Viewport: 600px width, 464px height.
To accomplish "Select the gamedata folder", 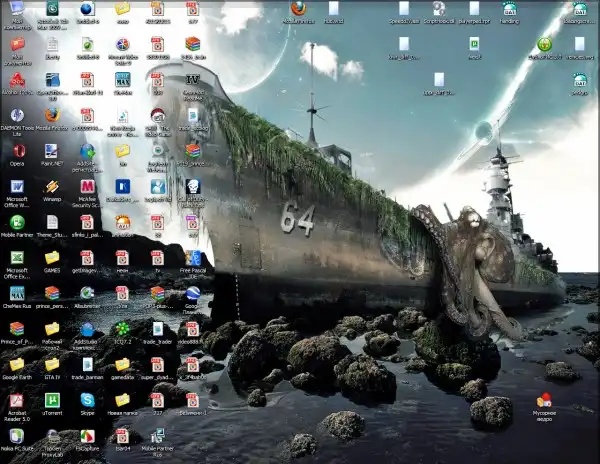I will [x=122, y=365].
